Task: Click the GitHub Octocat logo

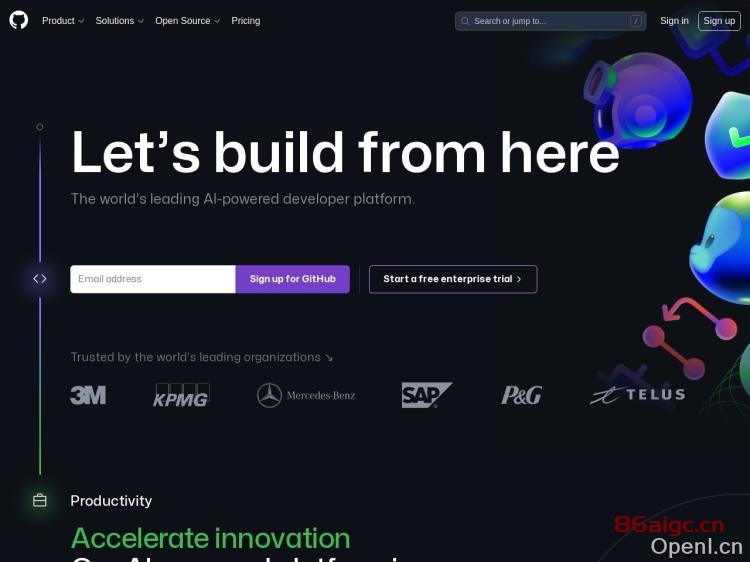Action: coord(19,21)
